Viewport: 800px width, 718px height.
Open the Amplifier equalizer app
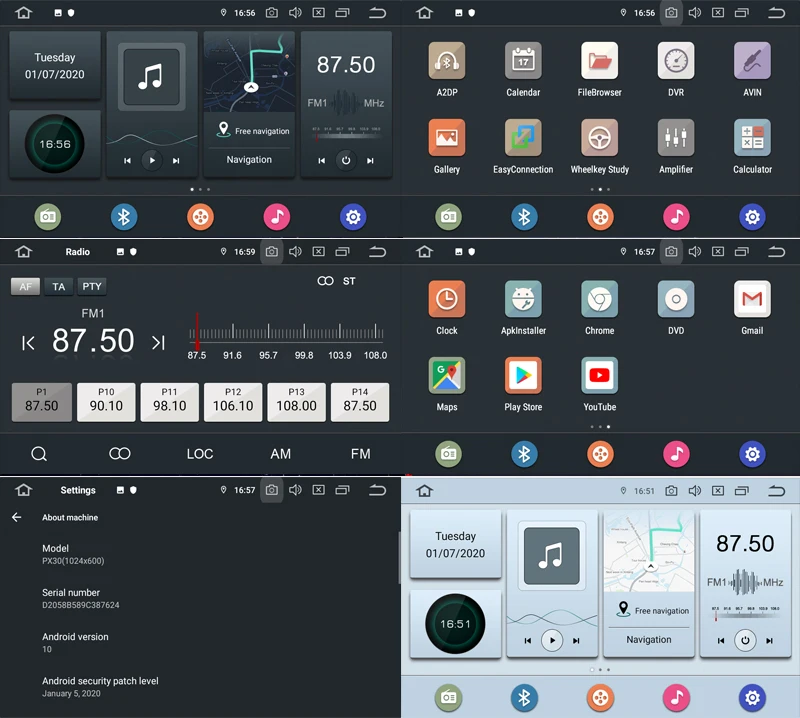tap(675, 140)
